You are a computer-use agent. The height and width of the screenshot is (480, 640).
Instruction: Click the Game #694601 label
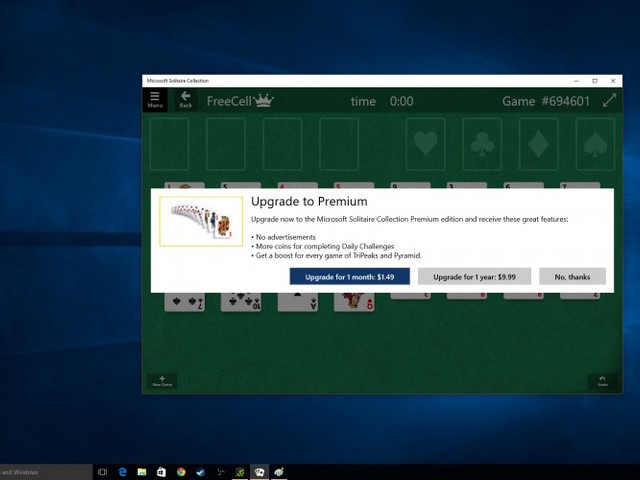pos(546,101)
